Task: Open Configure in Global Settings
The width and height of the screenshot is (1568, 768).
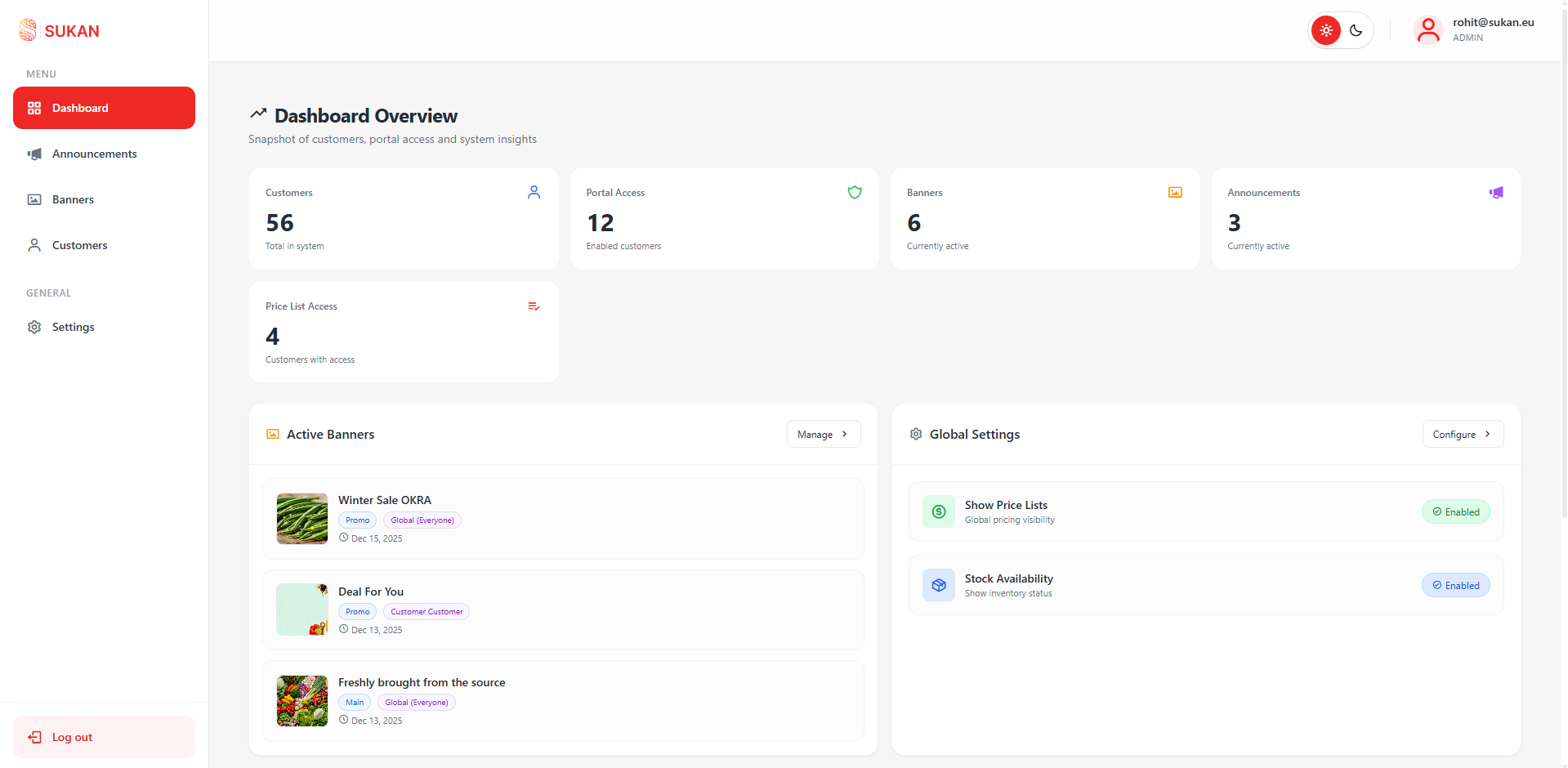Action: [1462, 434]
